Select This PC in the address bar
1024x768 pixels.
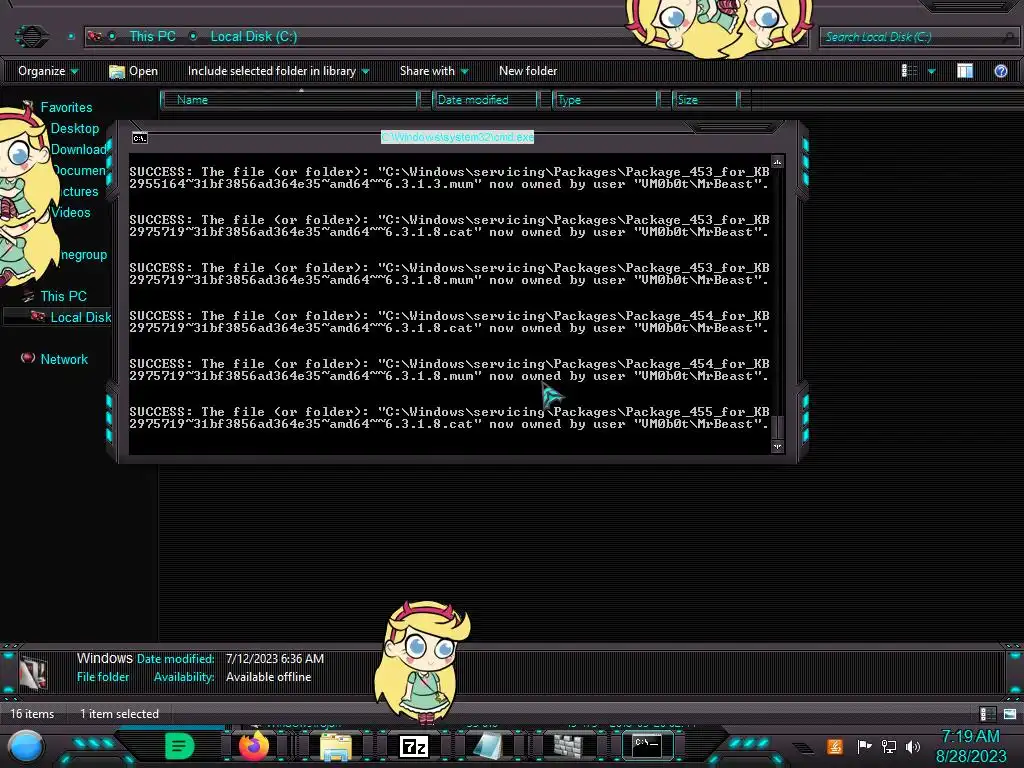point(152,37)
